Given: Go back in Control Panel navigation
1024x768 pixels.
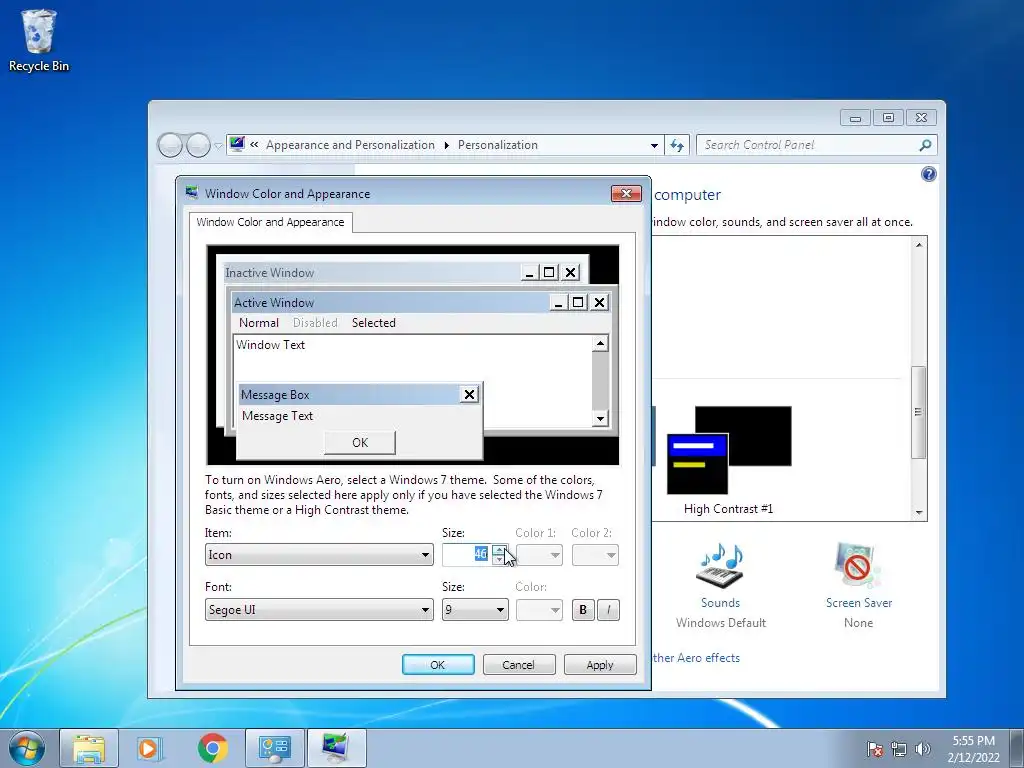Looking at the screenshot, I should (170, 145).
